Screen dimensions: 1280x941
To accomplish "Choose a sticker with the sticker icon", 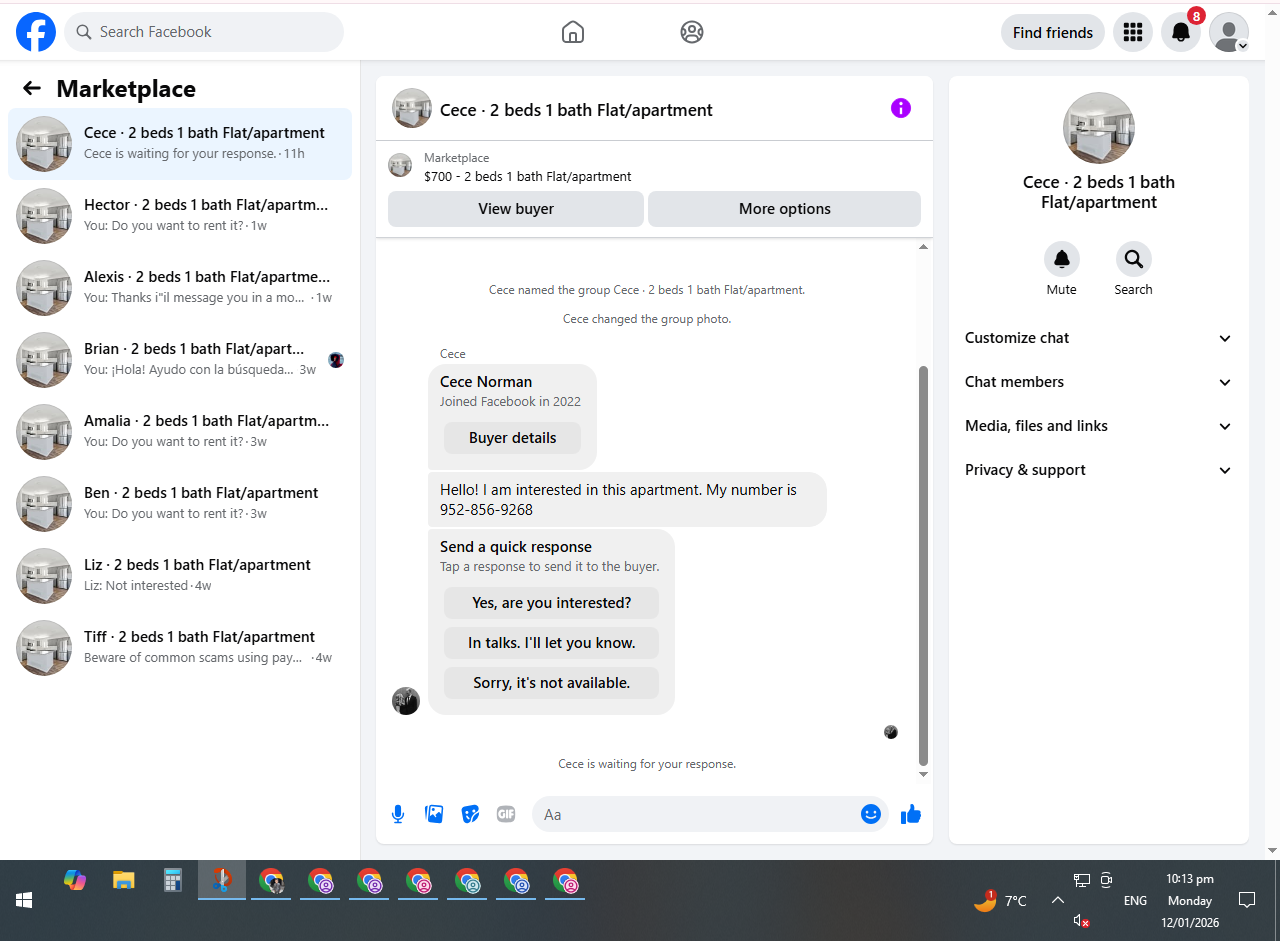I will pos(470,814).
